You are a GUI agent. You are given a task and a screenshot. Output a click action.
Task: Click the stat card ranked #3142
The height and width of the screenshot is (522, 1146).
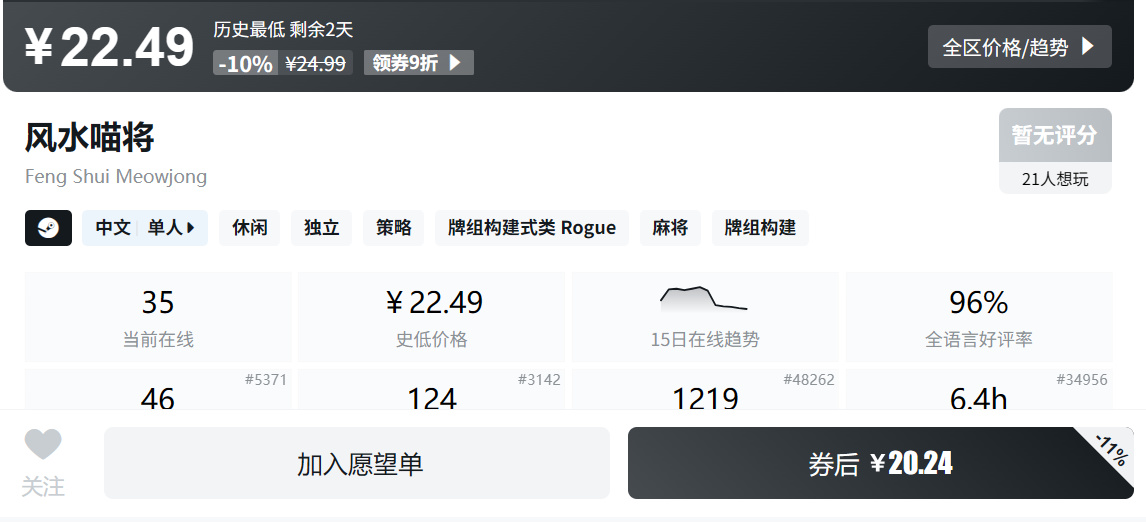tap(431, 389)
